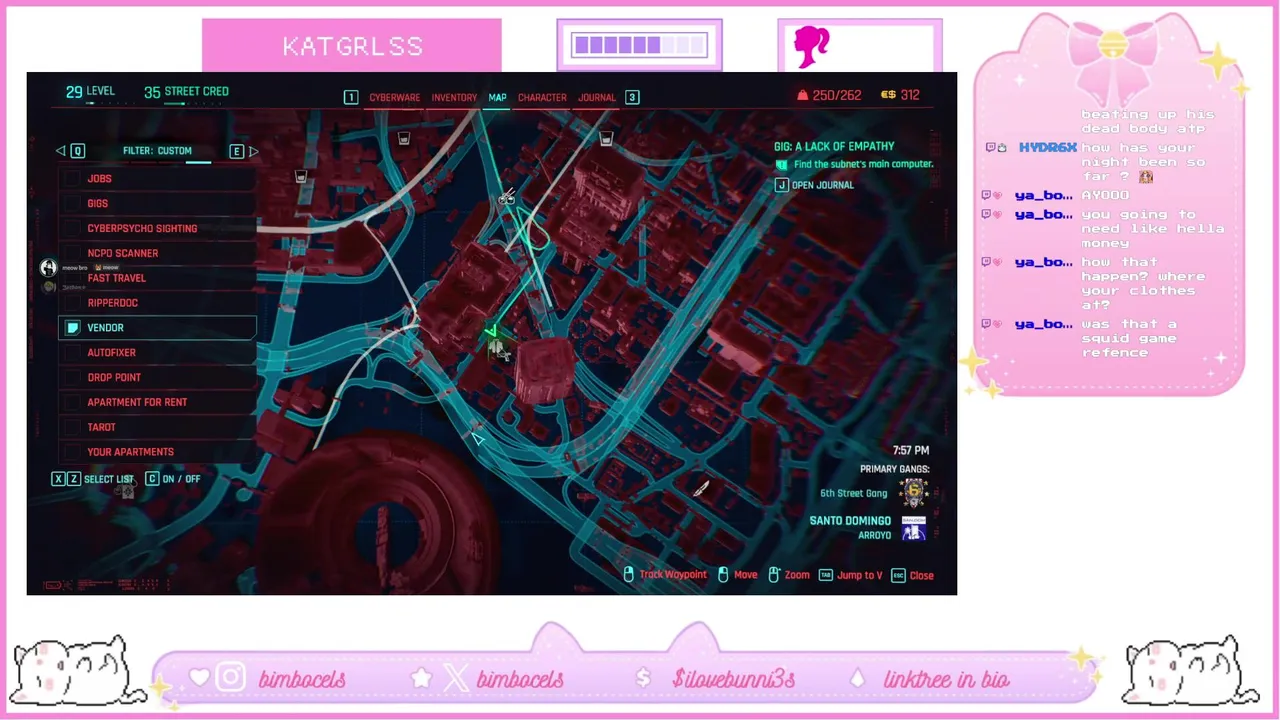The image size is (1280, 720).
Task: Open the Cyberware tab
Action: coord(395,97)
